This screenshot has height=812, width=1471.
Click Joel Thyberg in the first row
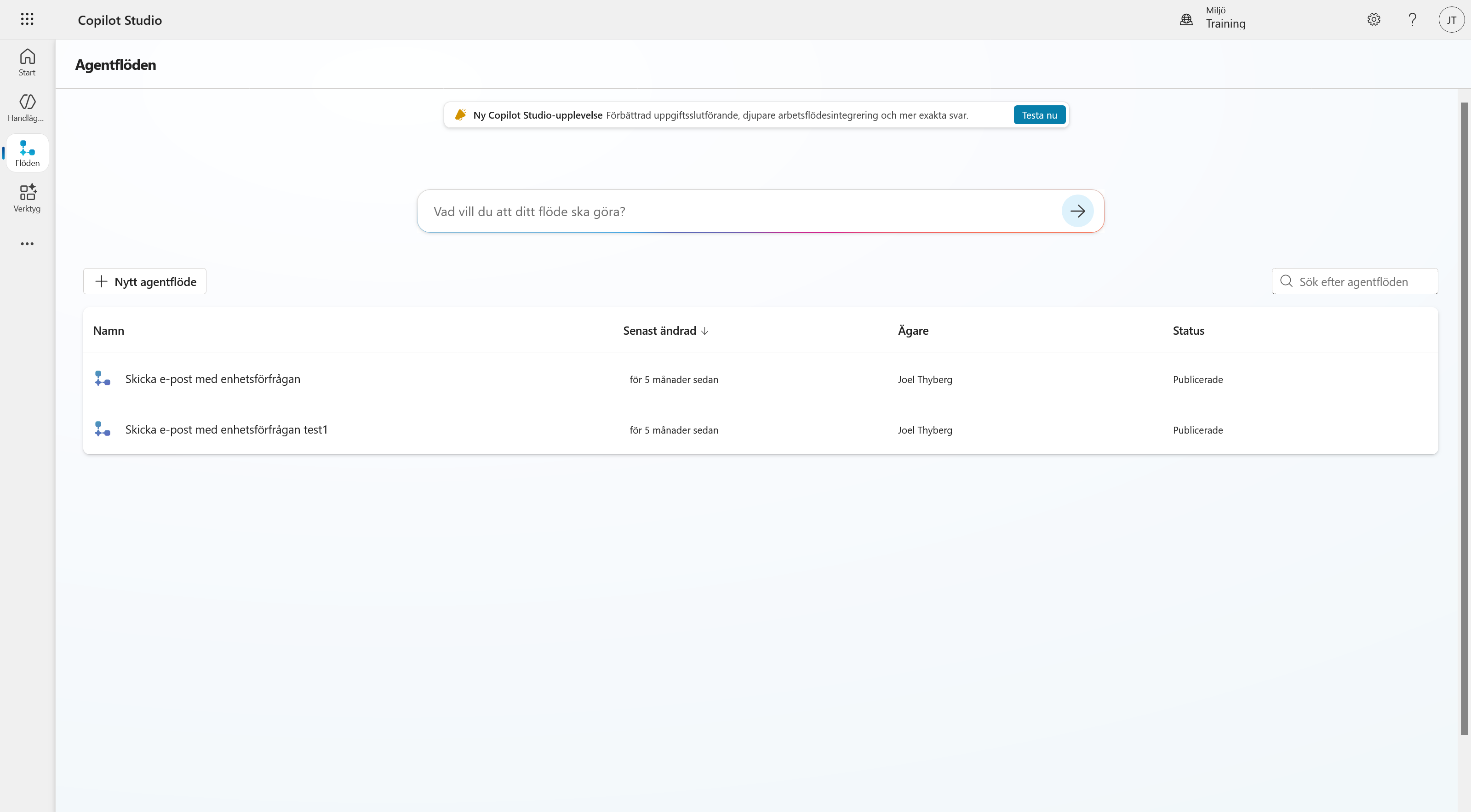click(x=925, y=379)
